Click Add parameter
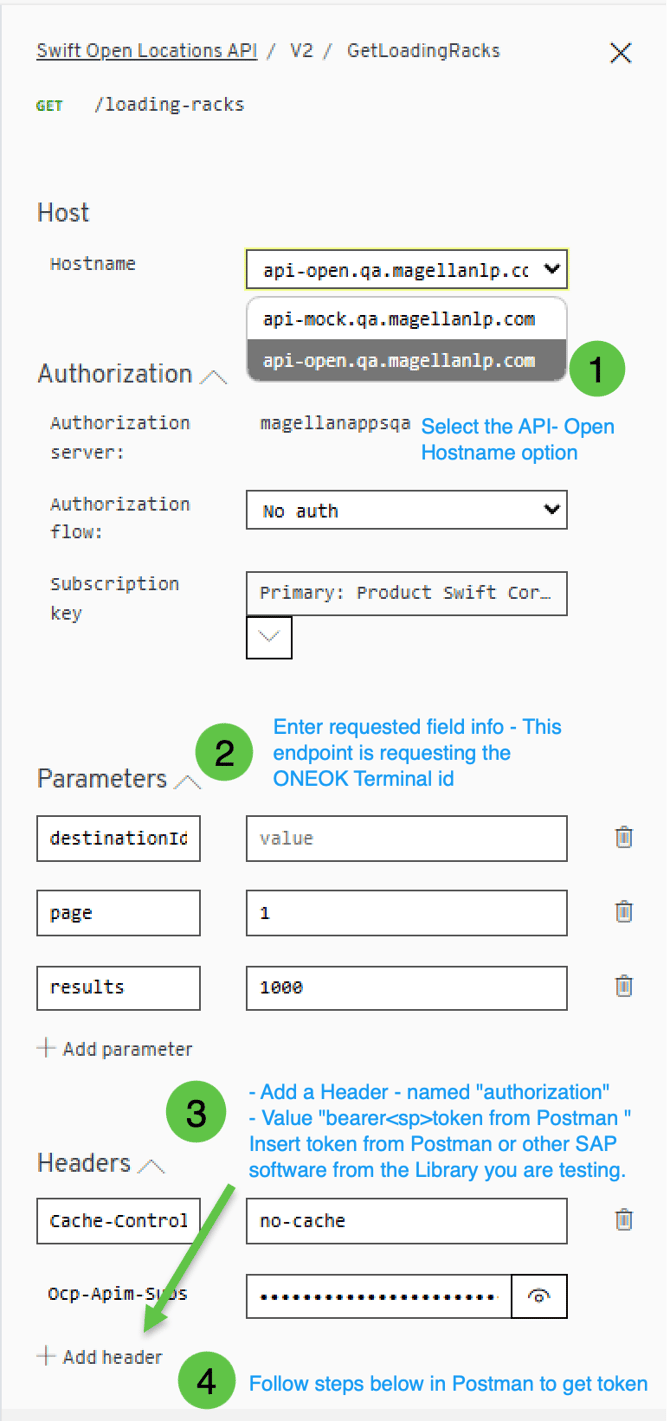This screenshot has width=670, height=1421. point(114,1049)
